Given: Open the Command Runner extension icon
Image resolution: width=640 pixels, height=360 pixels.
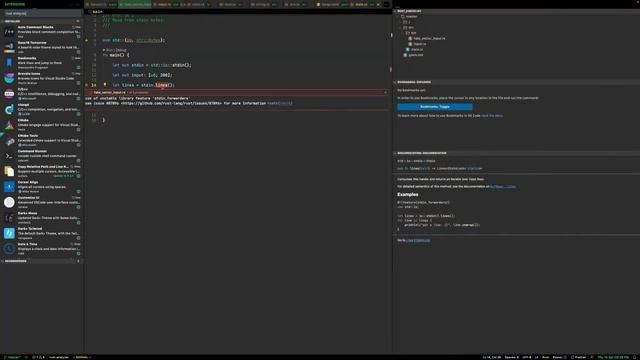Looking at the screenshot, I should click(9, 156).
